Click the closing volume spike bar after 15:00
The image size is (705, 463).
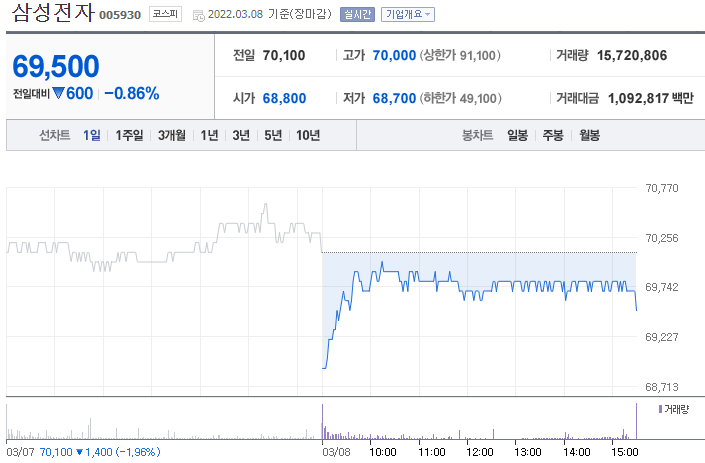tap(636, 421)
